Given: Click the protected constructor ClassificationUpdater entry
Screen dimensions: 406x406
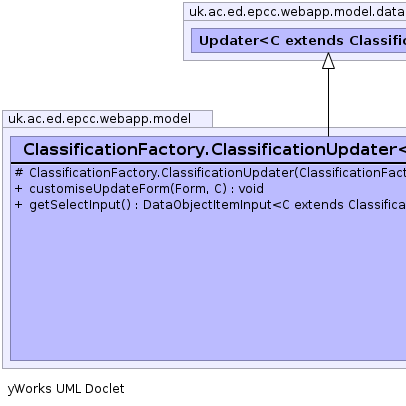Looking at the screenshot, I should [x=217, y=173].
